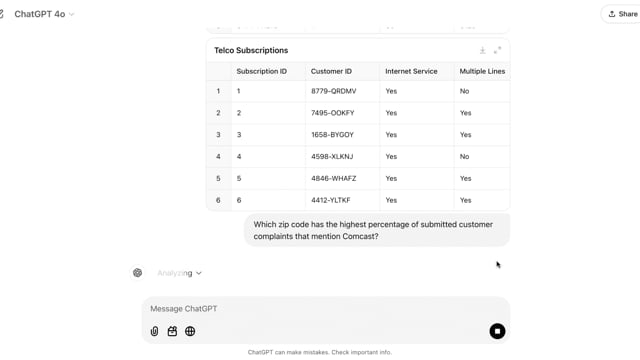Open the ChatGPT 4o model dropdown
The width and height of the screenshot is (640, 360).
pyautogui.click(x=44, y=14)
